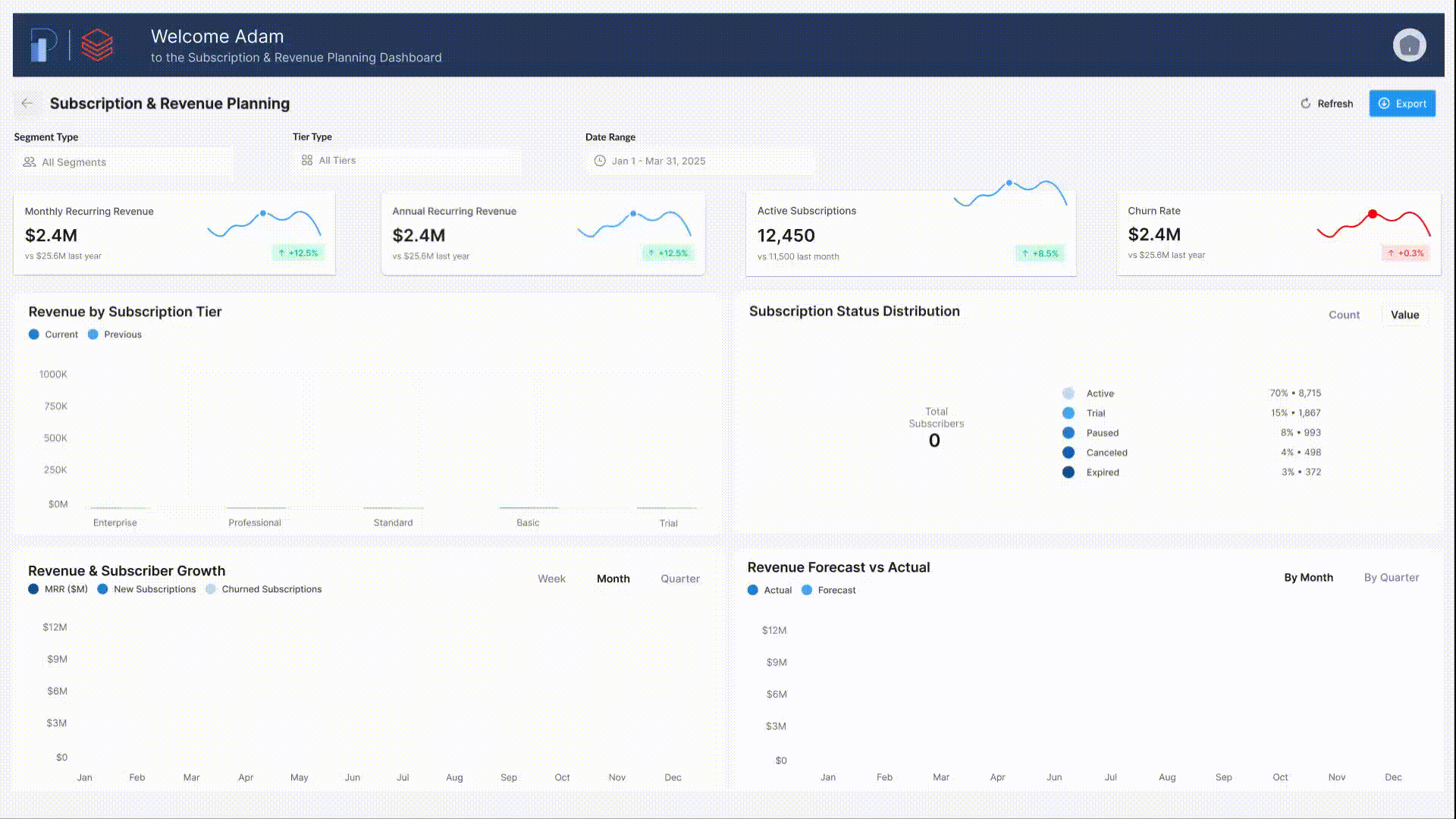Switch growth chart to Quarter
This screenshot has width=1456, height=819.
click(679, 579)
